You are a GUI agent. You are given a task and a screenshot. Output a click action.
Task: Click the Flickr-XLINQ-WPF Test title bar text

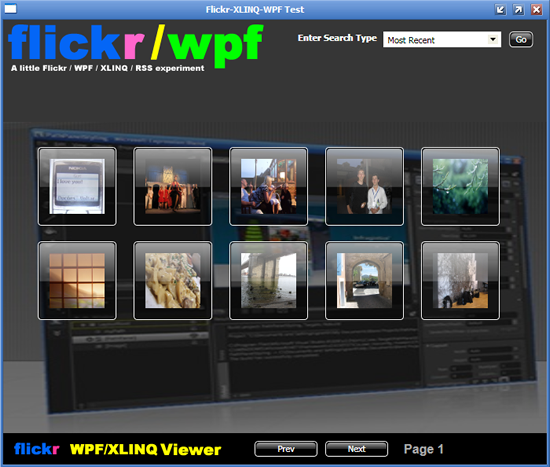coord(255,9)
